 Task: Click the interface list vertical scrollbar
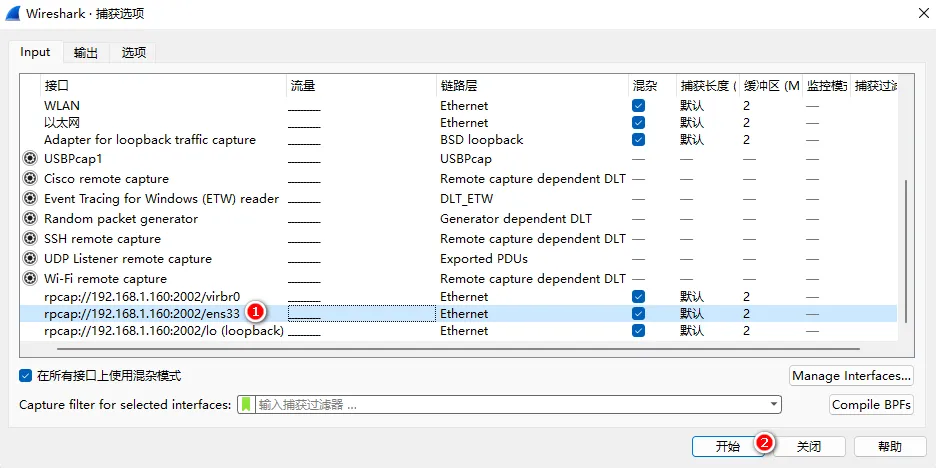(x=906, y=250)
